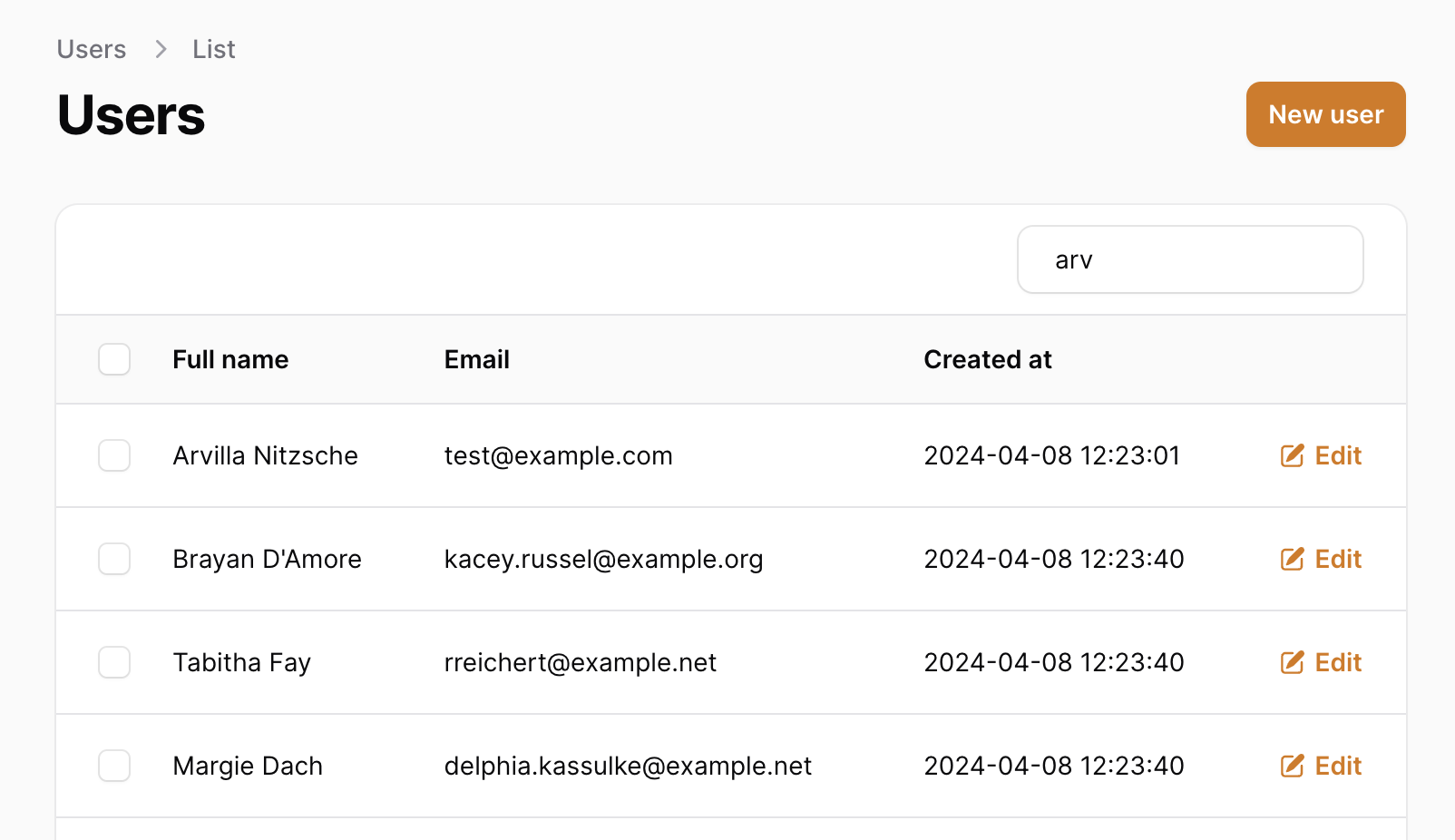Image resolution: width=1455 pixels, height=840 pixels.
Task: Click the edit pencil icon for Margie Dach
Action: [1292, 766]
